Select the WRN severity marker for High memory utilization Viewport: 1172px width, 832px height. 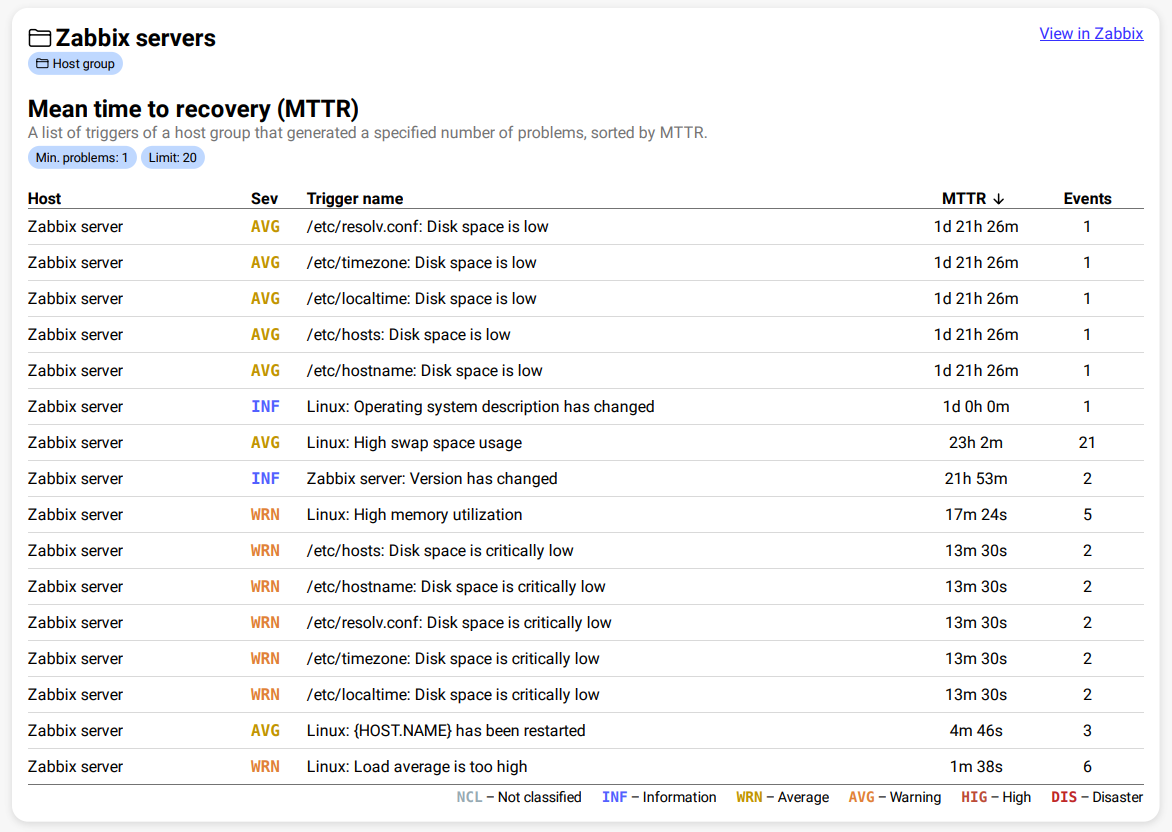[265, 514]
